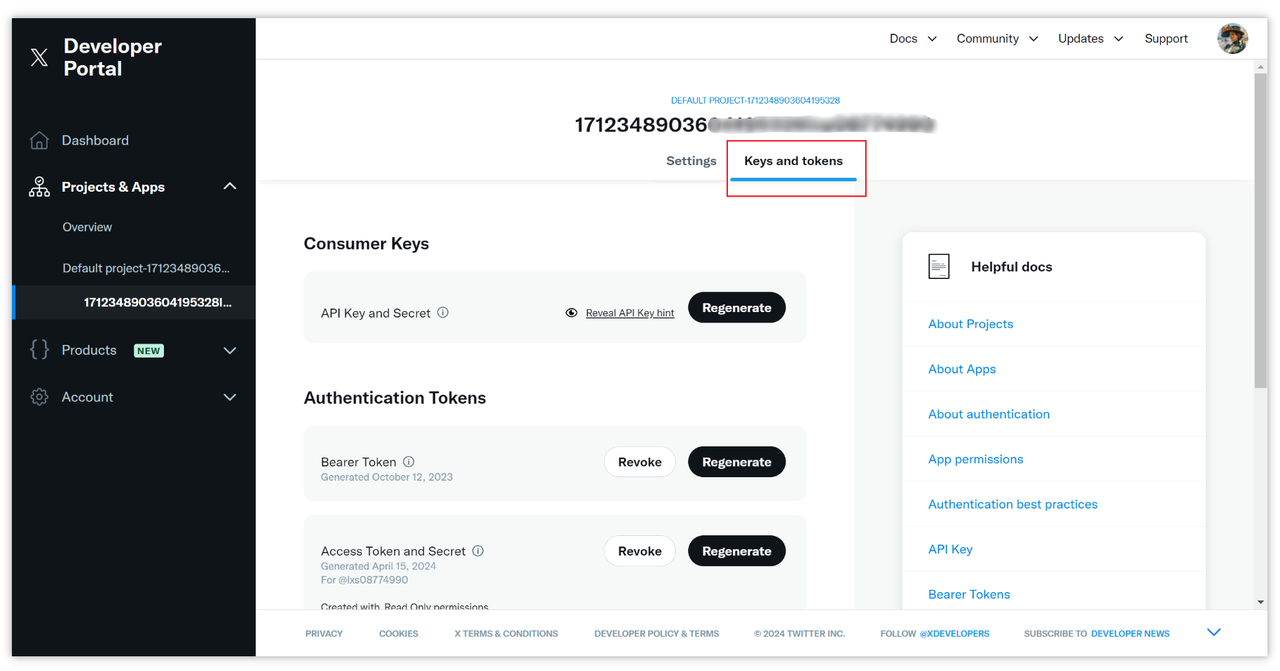Click the Projects & Apps hierarchy icon
1280x671 pixels.
point(39,187)
